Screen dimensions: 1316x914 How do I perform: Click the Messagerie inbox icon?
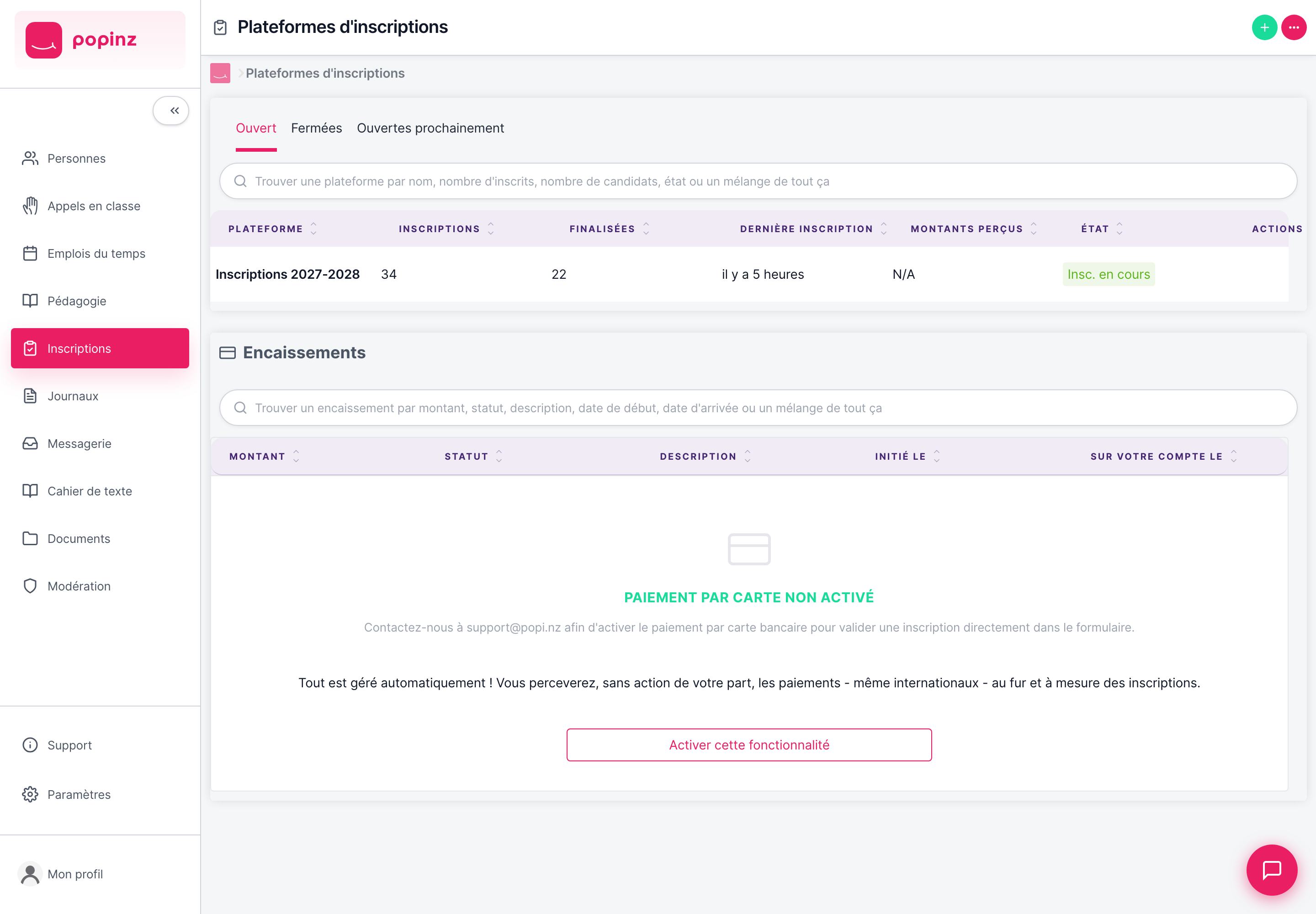pyautogui.click(x=30, y=443)
